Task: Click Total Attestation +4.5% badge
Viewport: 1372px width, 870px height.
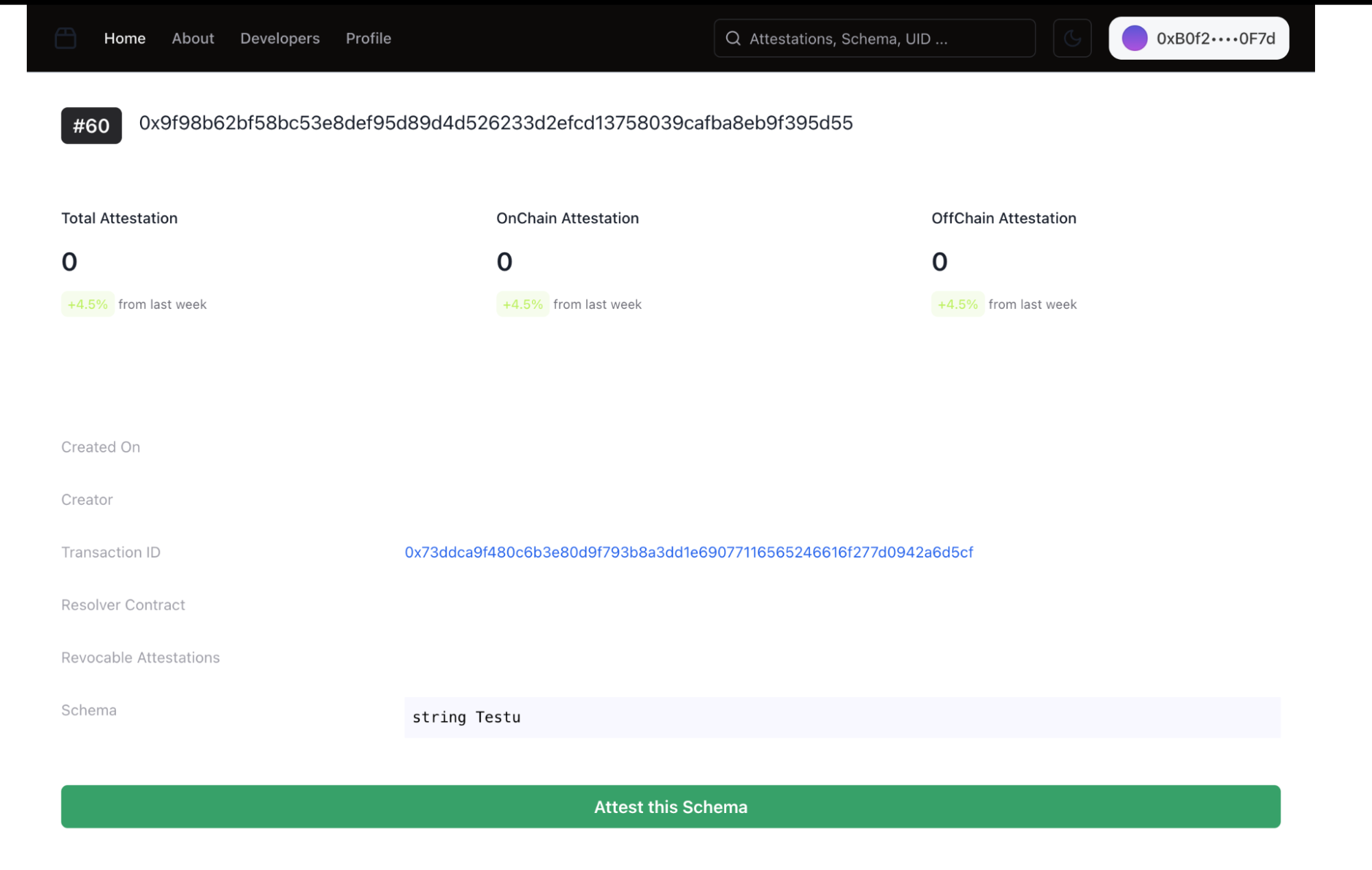Action: click(x=87, y=304)
